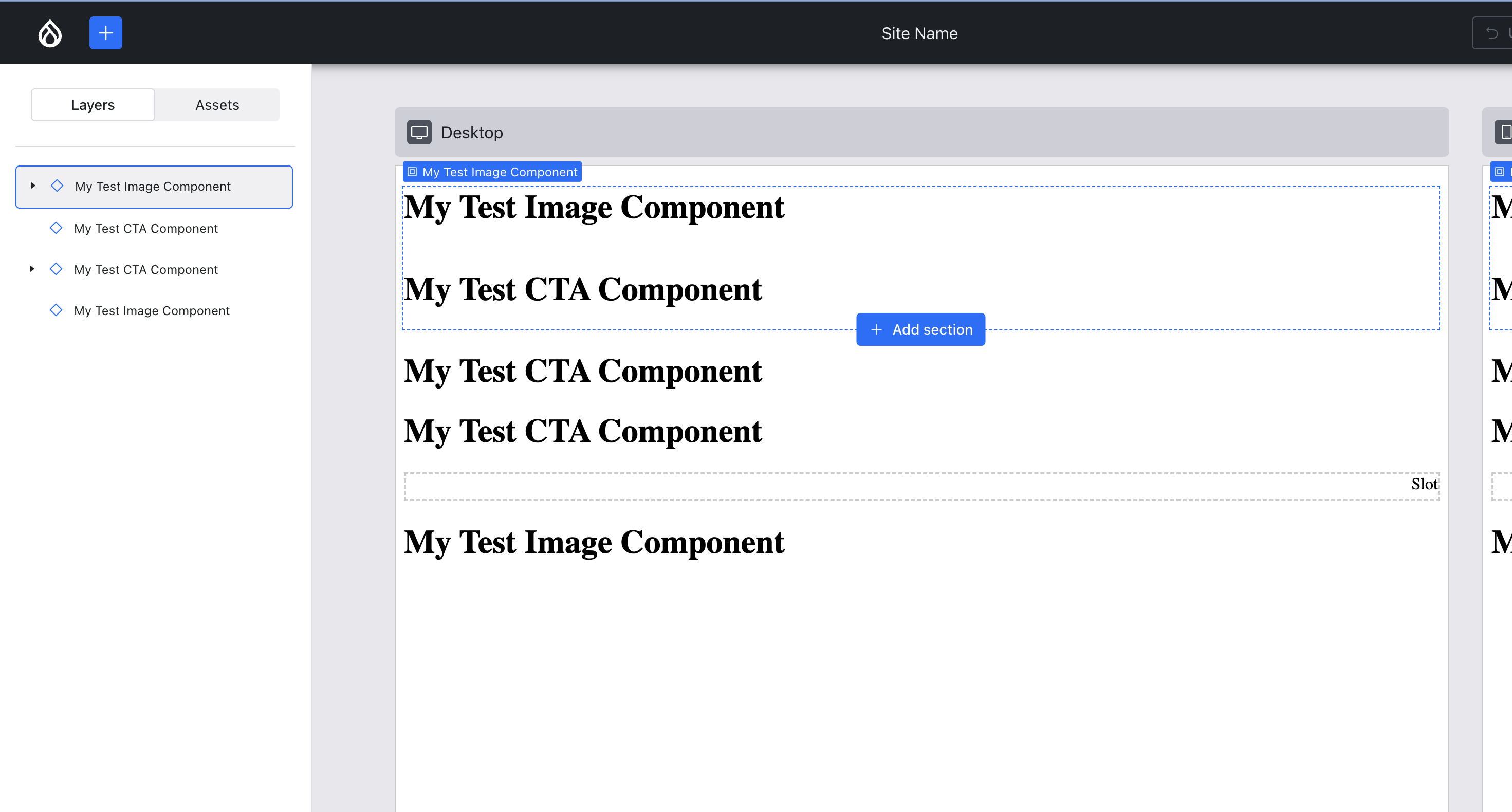Click the Drupal drop logo icon
The image size is (1512, 812).
(50, 33)
